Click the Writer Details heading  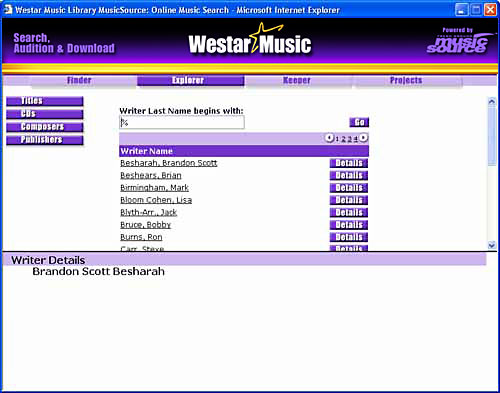[x=48, y=260]
